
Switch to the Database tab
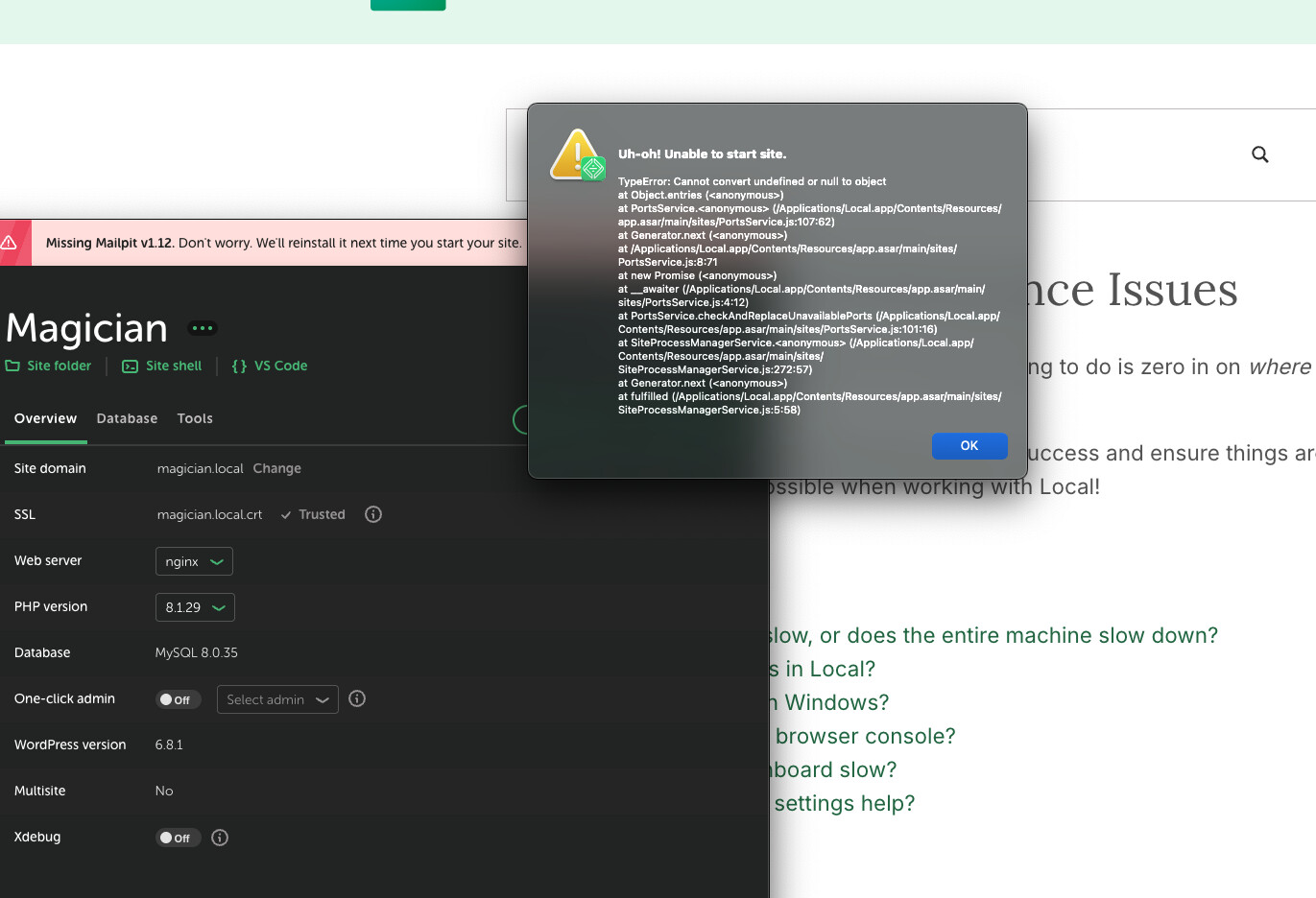(127, 418)
